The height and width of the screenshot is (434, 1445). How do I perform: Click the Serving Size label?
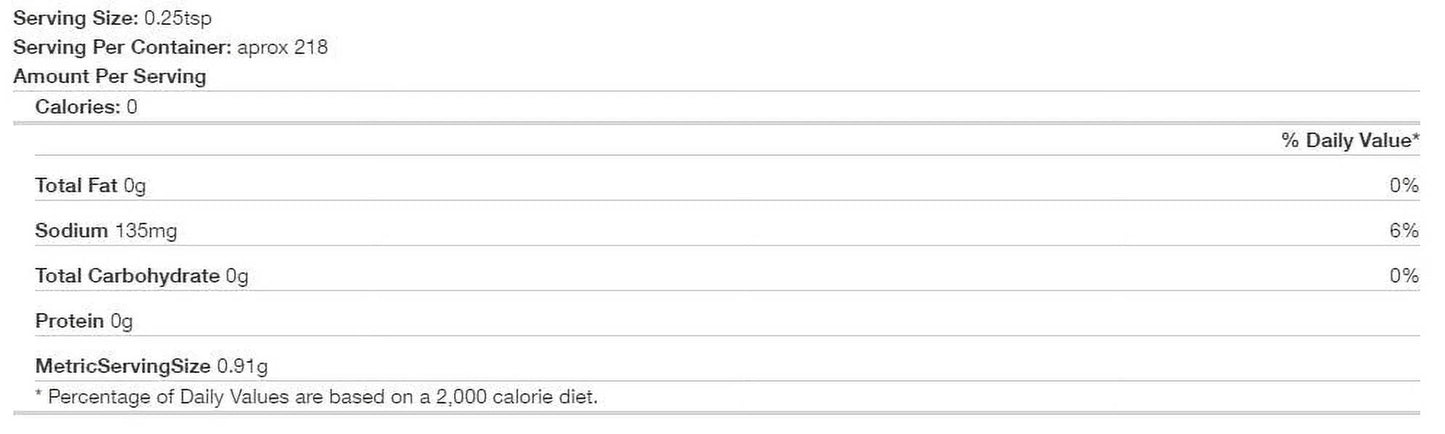pyautogui.click(x=75, y=18)
